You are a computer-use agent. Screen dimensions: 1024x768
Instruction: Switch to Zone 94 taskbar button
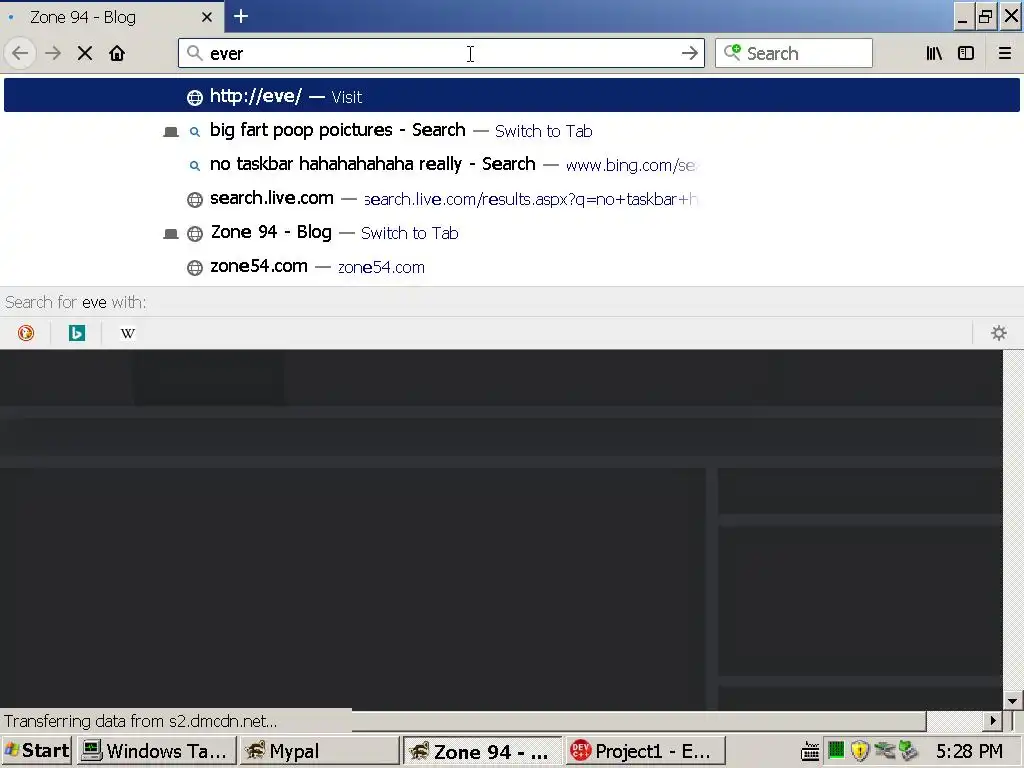click(x=482, y=751)
